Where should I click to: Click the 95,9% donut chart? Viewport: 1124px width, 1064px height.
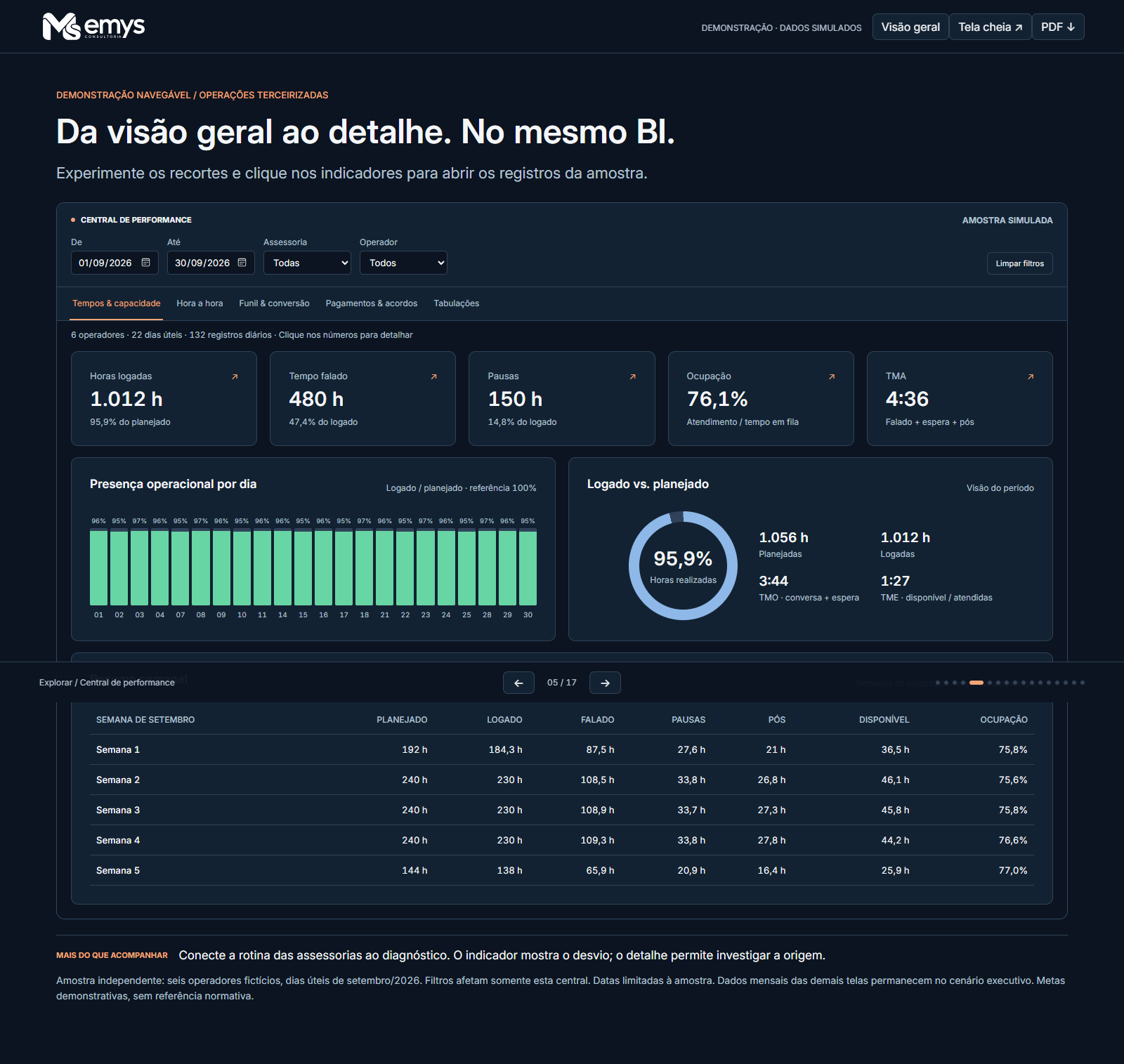tap(683, 565)
